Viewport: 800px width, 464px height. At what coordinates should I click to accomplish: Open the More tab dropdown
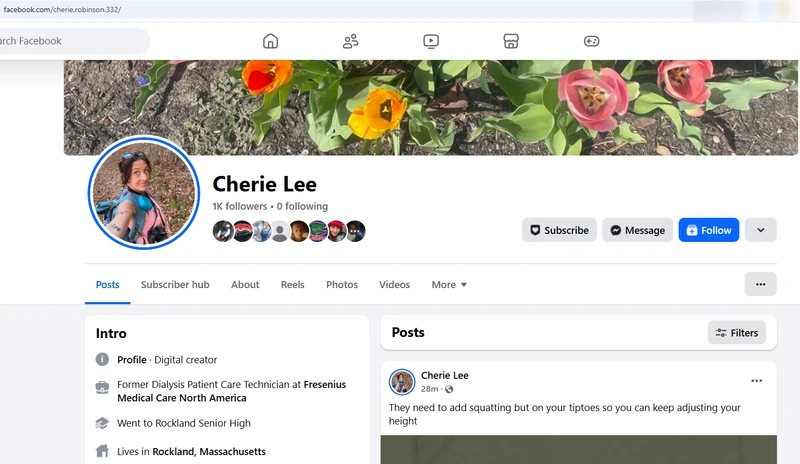[449, 285]
